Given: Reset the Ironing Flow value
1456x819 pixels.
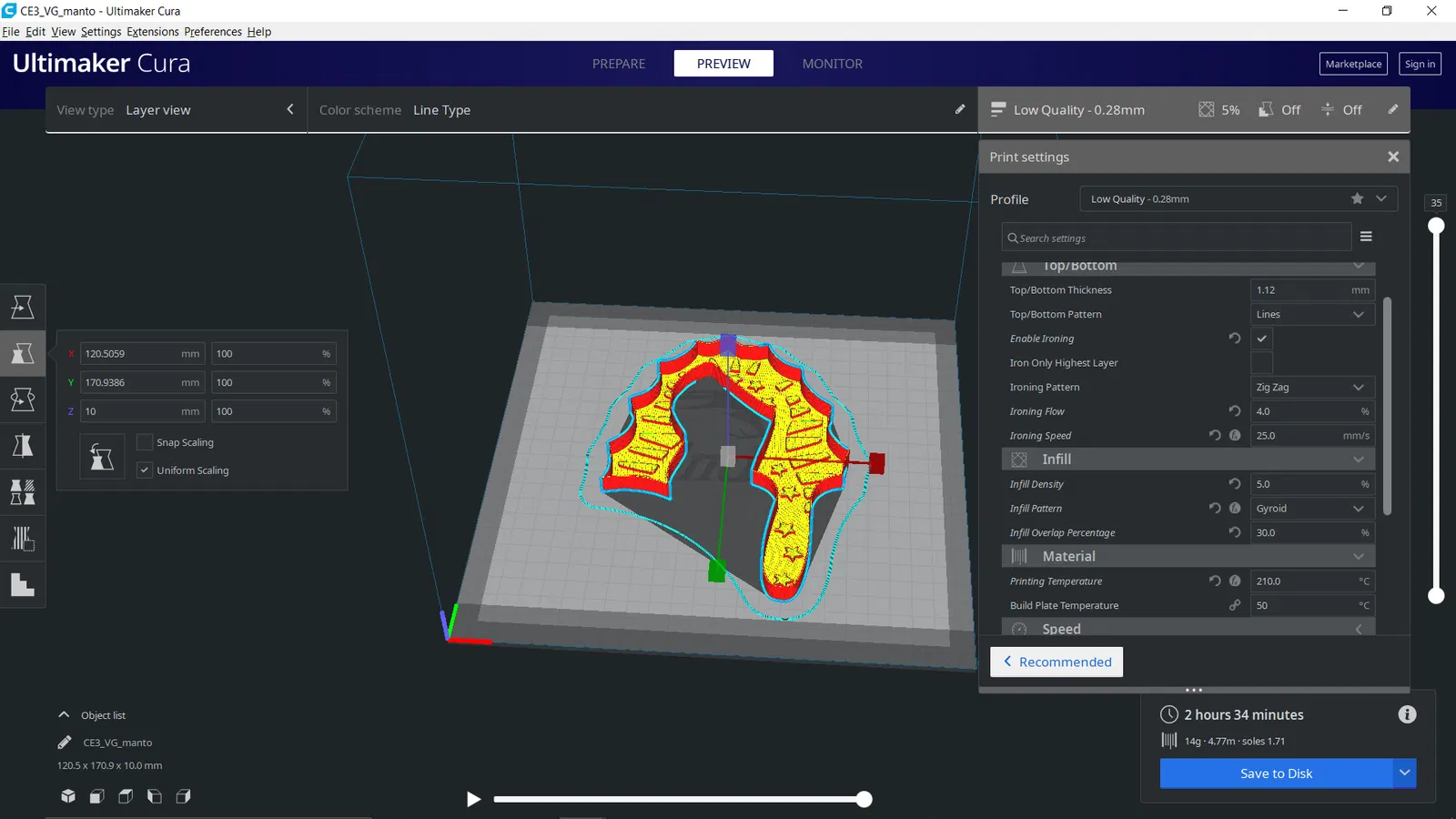Looking at the screenshot, I should [x=1235, y=411].
